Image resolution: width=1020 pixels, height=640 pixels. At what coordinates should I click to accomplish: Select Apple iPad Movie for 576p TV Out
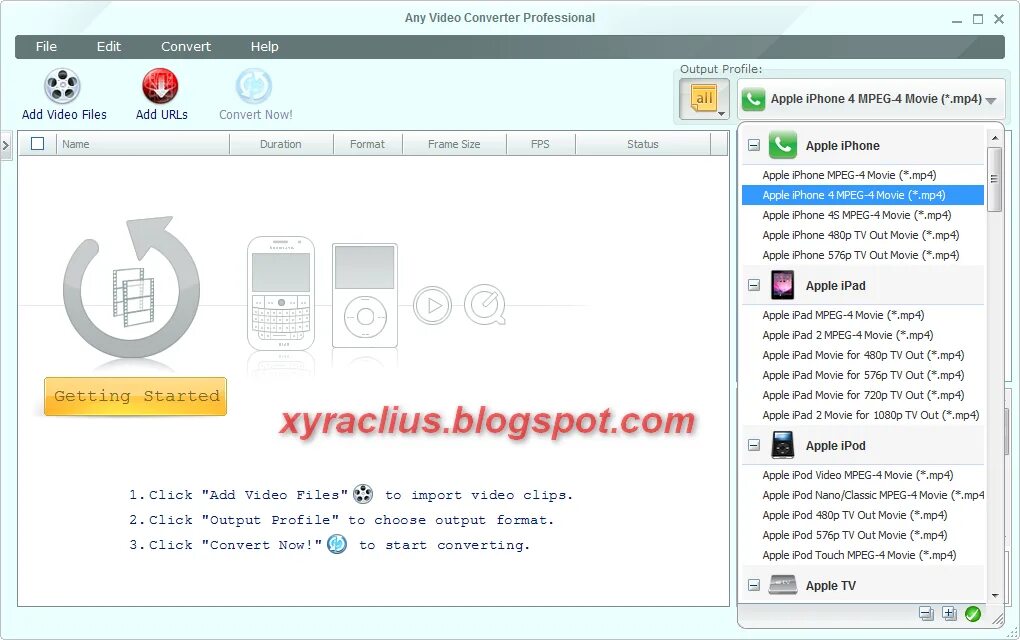(x=863, y=375)
